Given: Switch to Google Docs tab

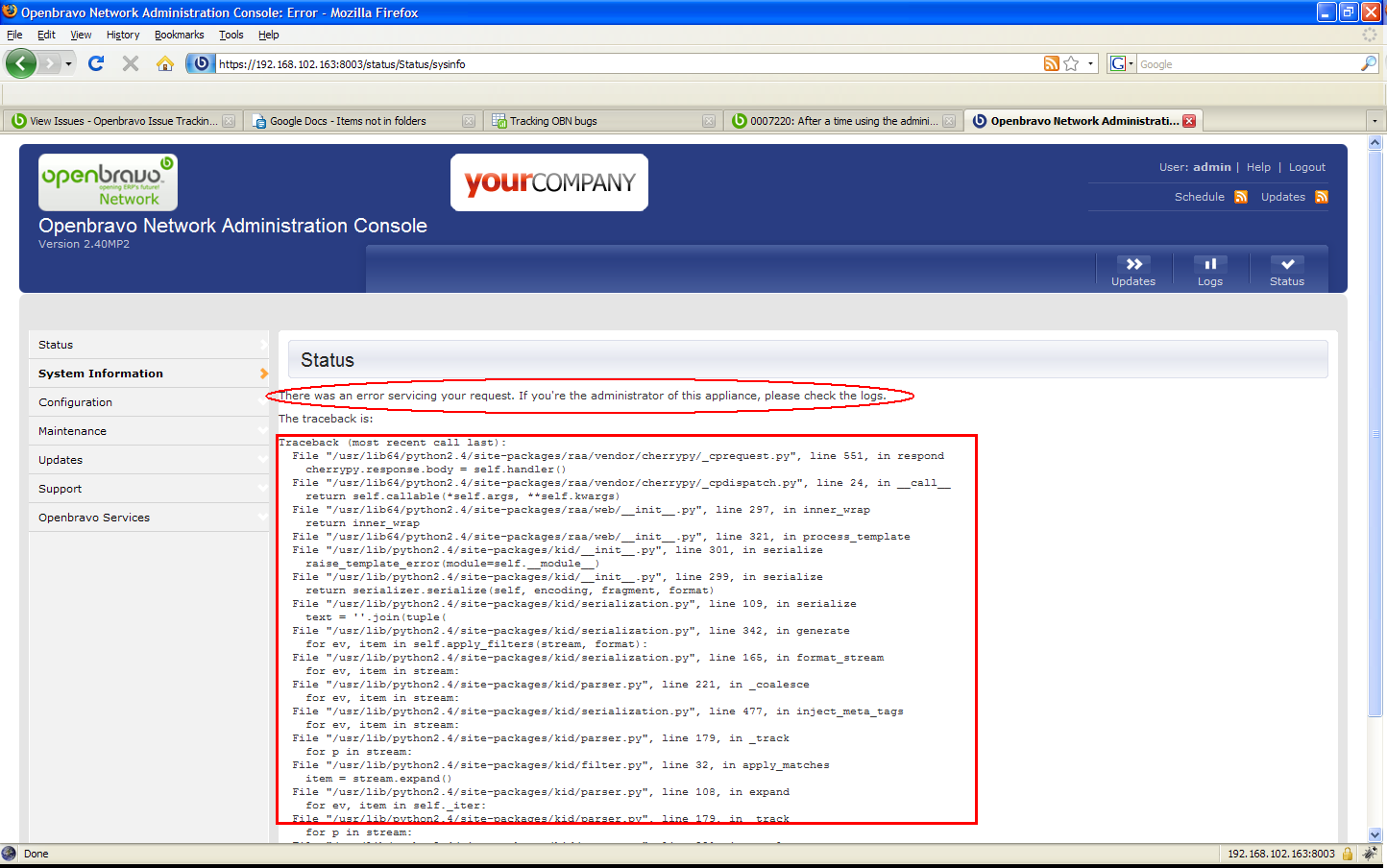Looking at the screenshot, I should click(363, 121).
